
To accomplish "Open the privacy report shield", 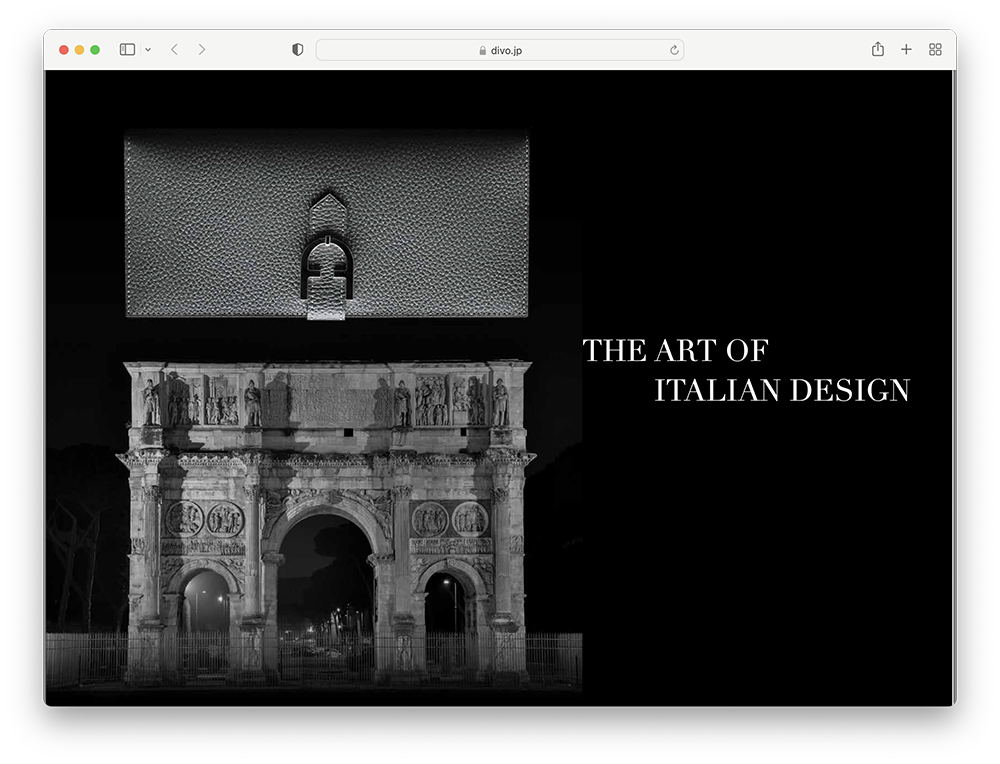I will click(x=297, y=50).
